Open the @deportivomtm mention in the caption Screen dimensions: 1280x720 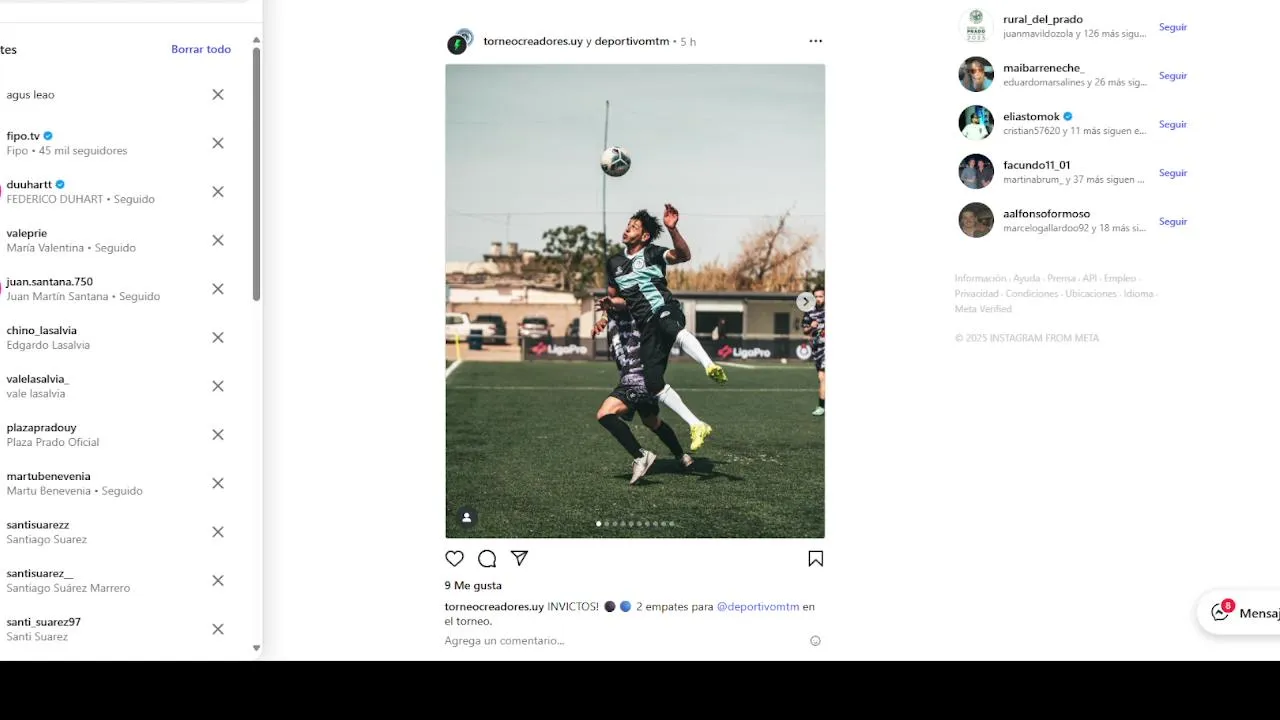click(758, 606)
